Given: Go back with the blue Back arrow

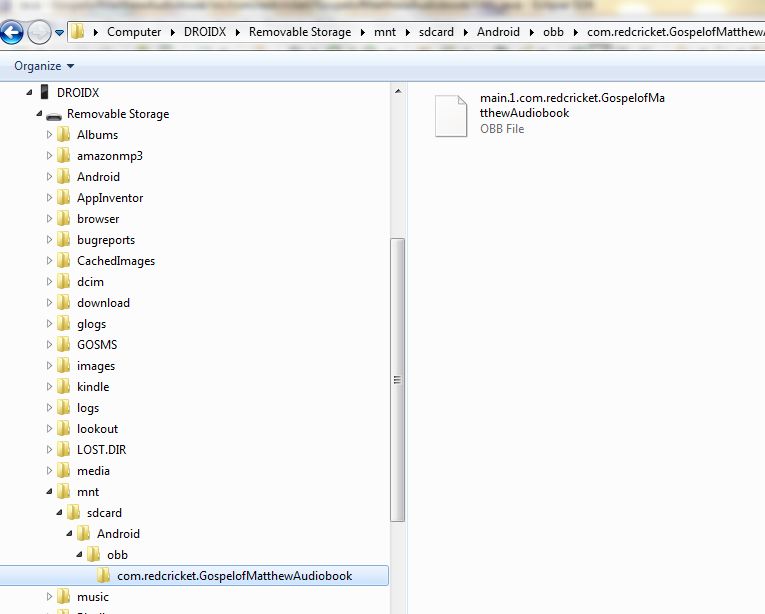Looking at the screenshot, I should pos(12,33).
